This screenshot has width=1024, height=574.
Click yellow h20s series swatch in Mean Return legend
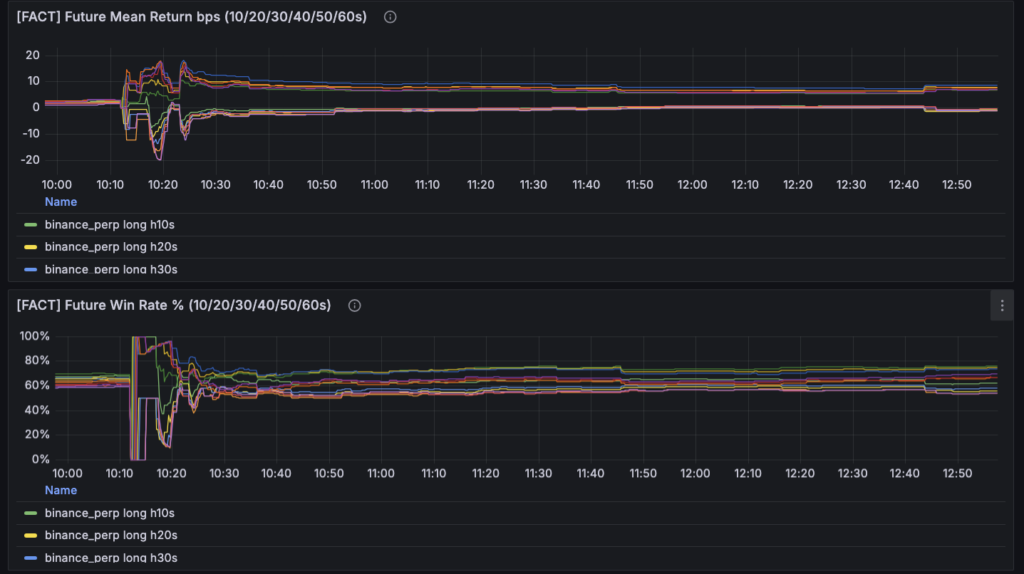tap(30, 247)
